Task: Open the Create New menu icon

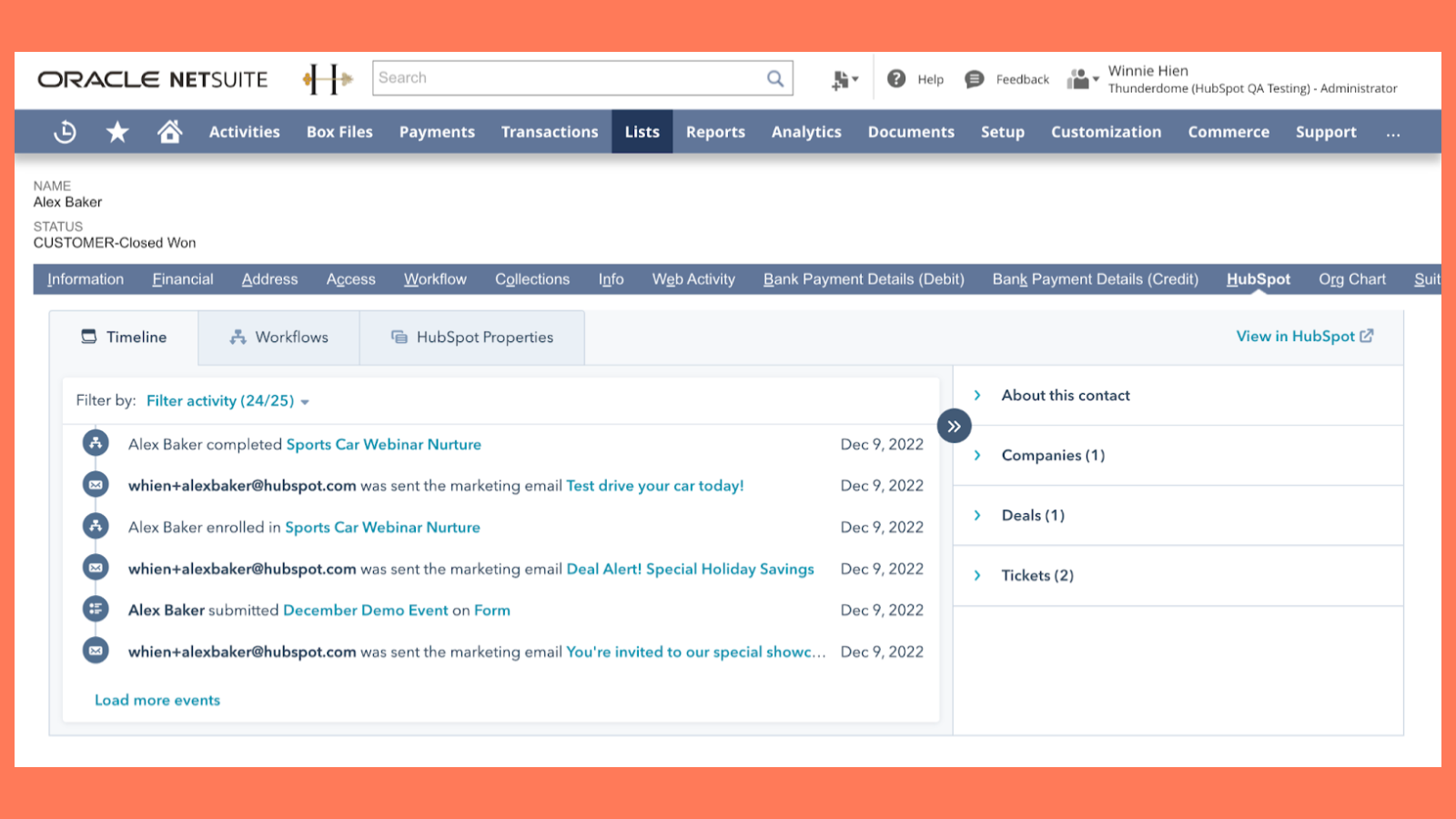Action: pyautogui.click(x=844, y=80)
